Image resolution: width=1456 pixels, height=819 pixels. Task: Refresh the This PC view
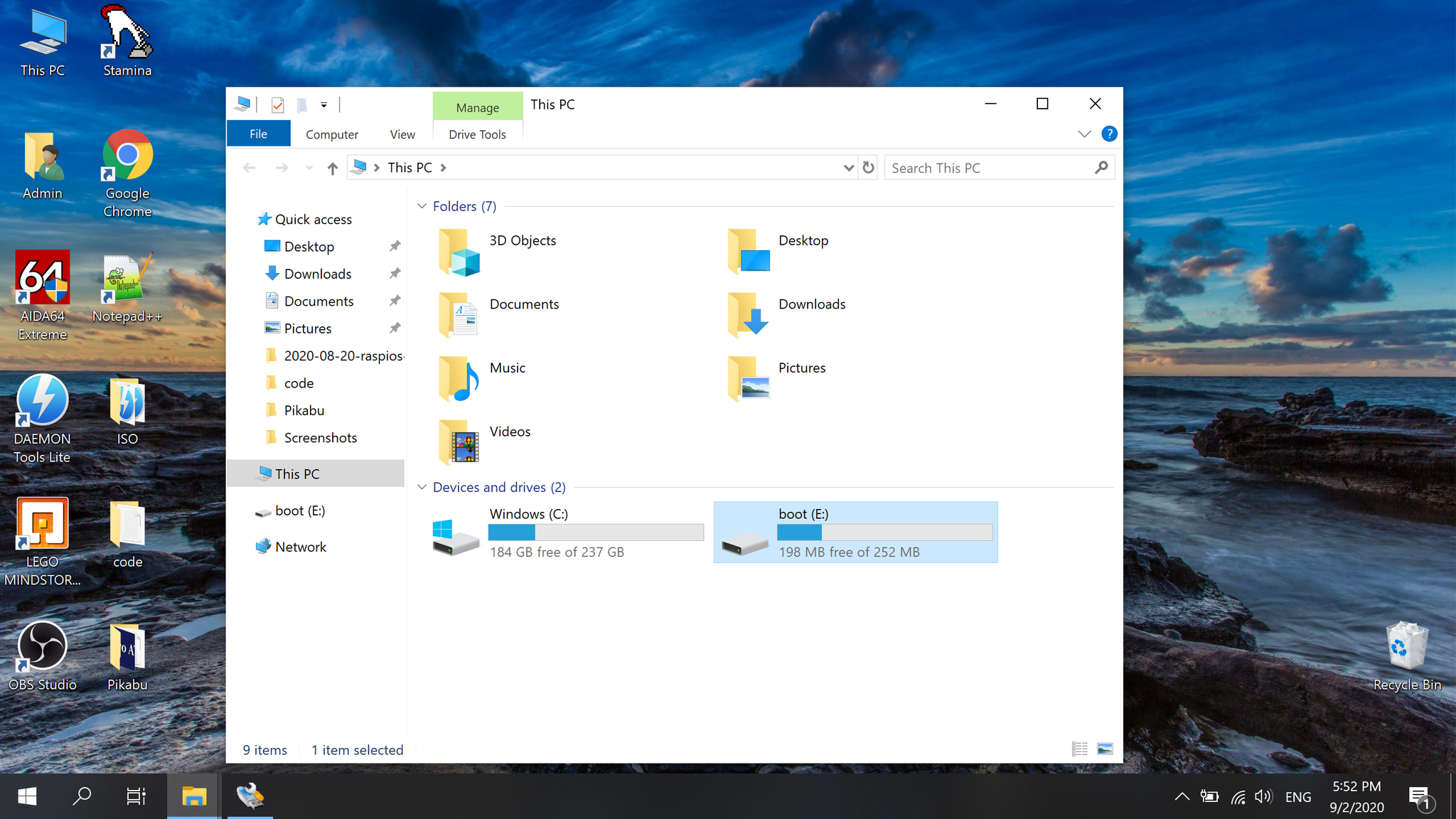(868, 168)
